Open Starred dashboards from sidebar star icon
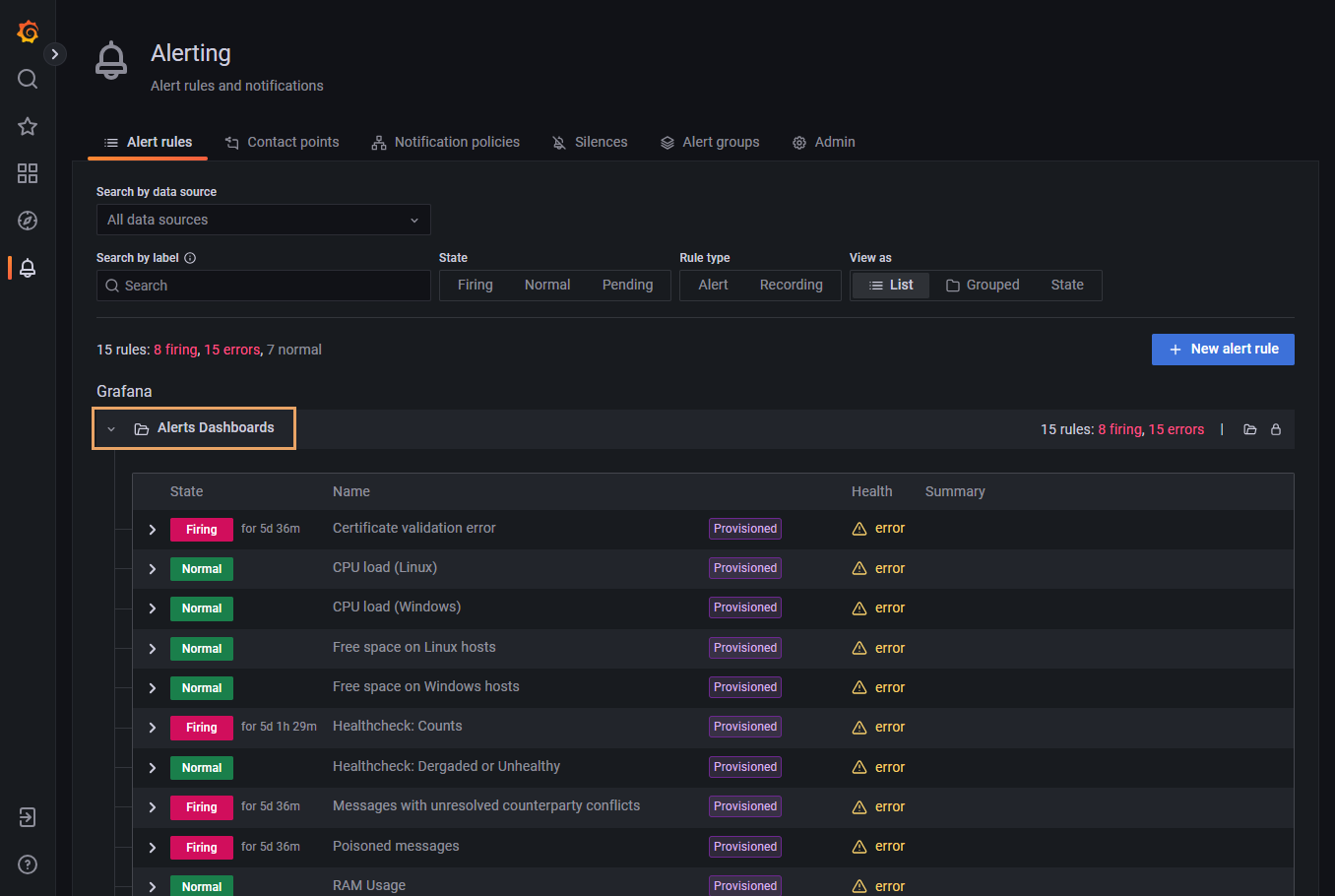The height and width of the screenshot is (896, 1335). click(28, 126)
